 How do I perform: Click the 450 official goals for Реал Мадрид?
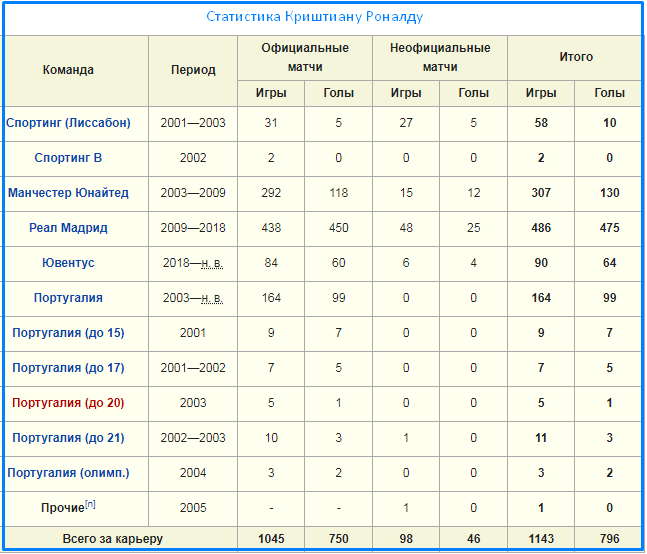(338, 228)
